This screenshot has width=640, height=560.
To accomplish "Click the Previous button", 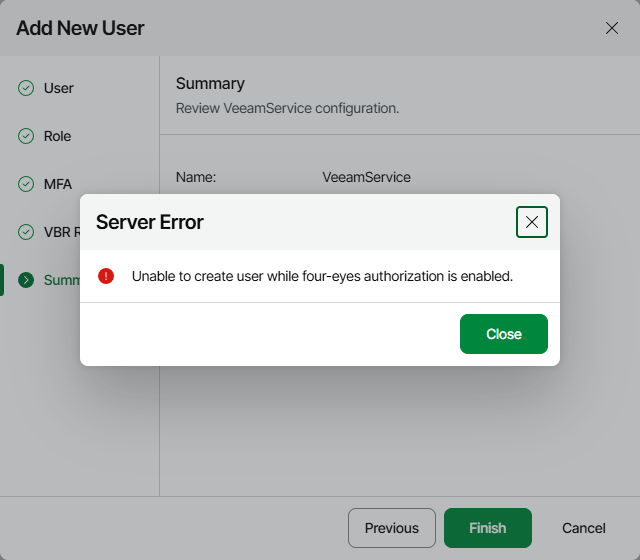I will point(392,528).
